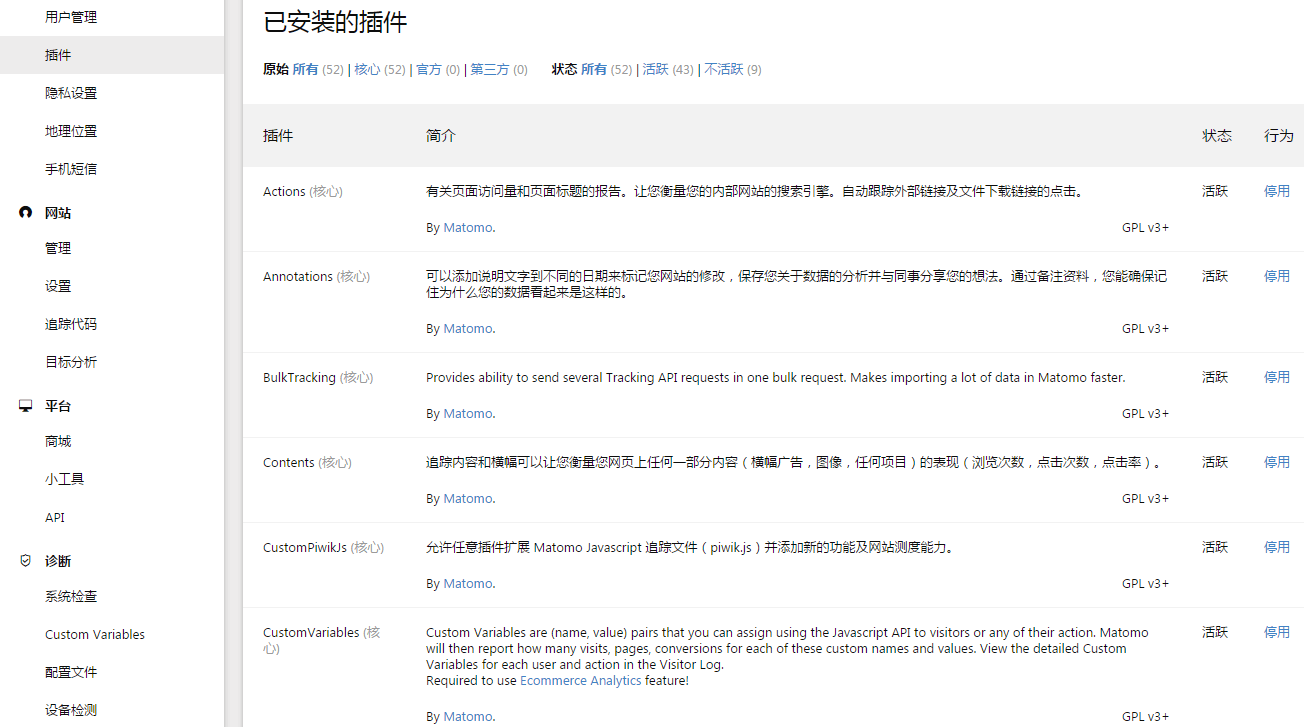Filter status by 所有 (52)
This screenshot has width=1304, height=727.
coord(607,69)
